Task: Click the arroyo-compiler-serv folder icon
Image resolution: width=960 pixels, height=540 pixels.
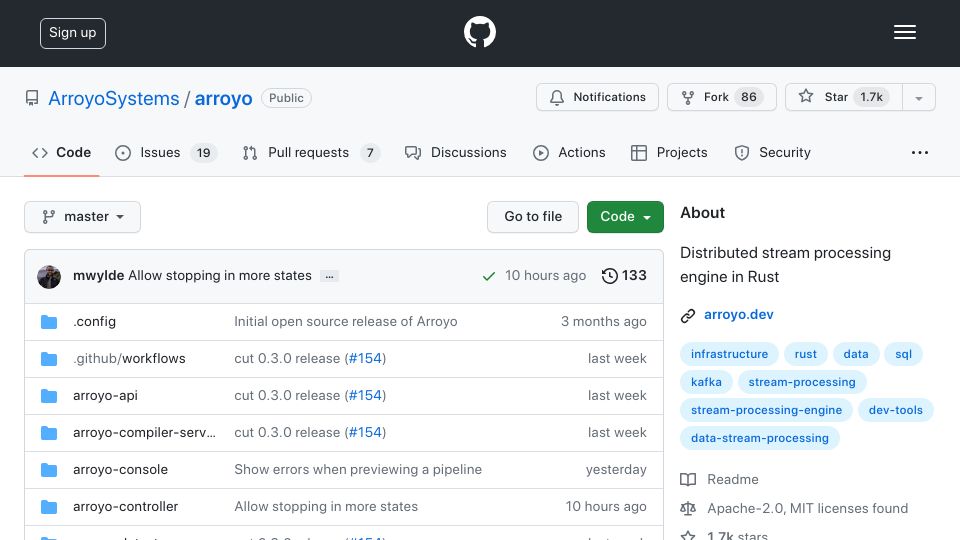Action: click(49, 433)
